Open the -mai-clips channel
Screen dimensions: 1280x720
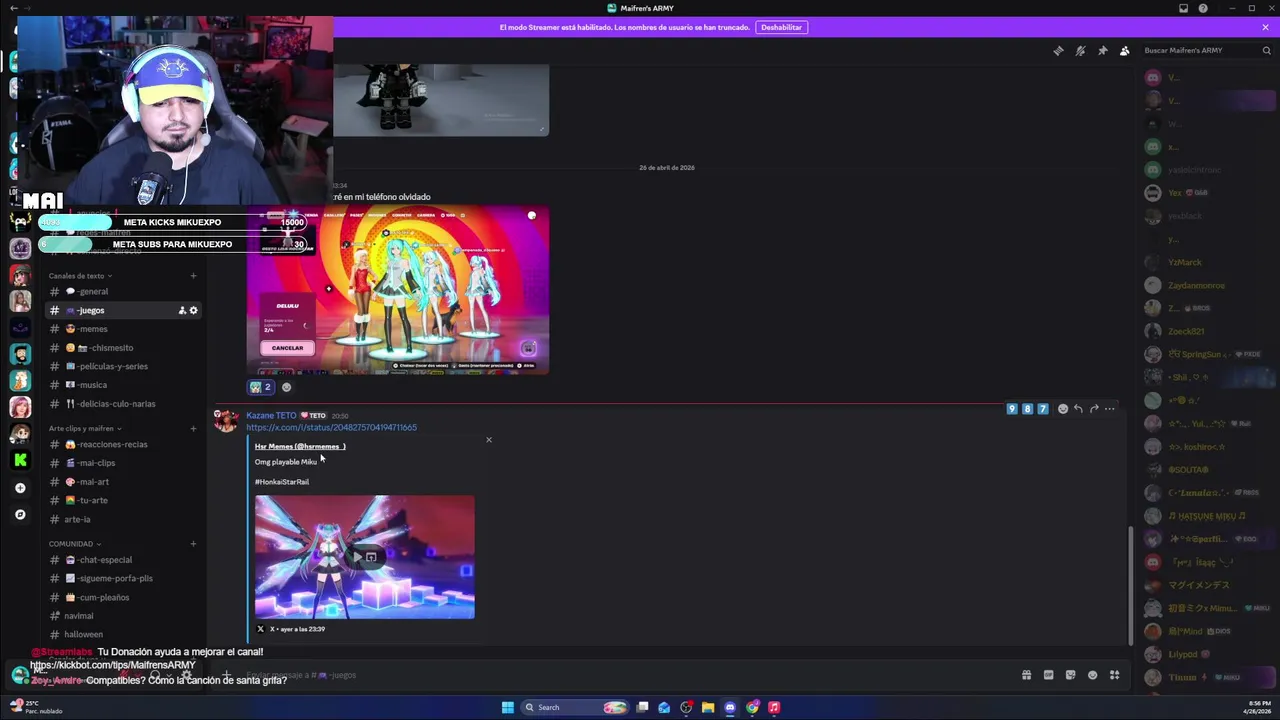125,463
